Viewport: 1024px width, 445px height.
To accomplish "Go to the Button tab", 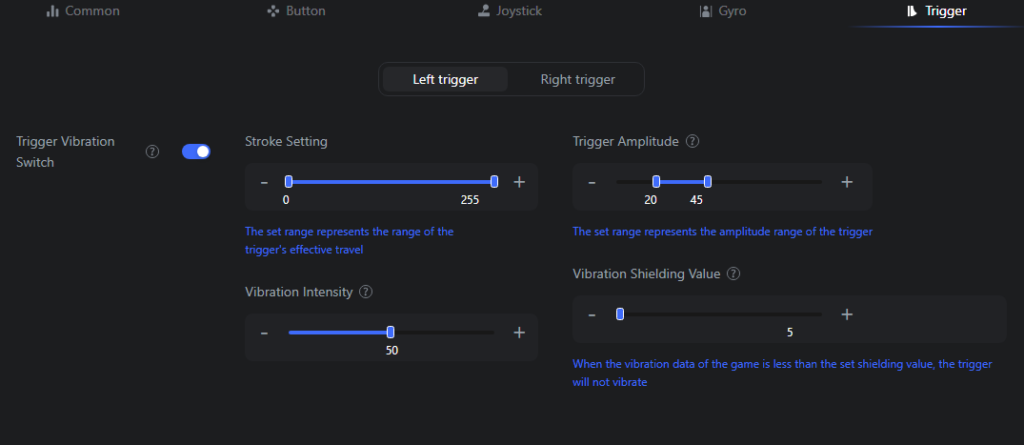I will pos(296,12).
